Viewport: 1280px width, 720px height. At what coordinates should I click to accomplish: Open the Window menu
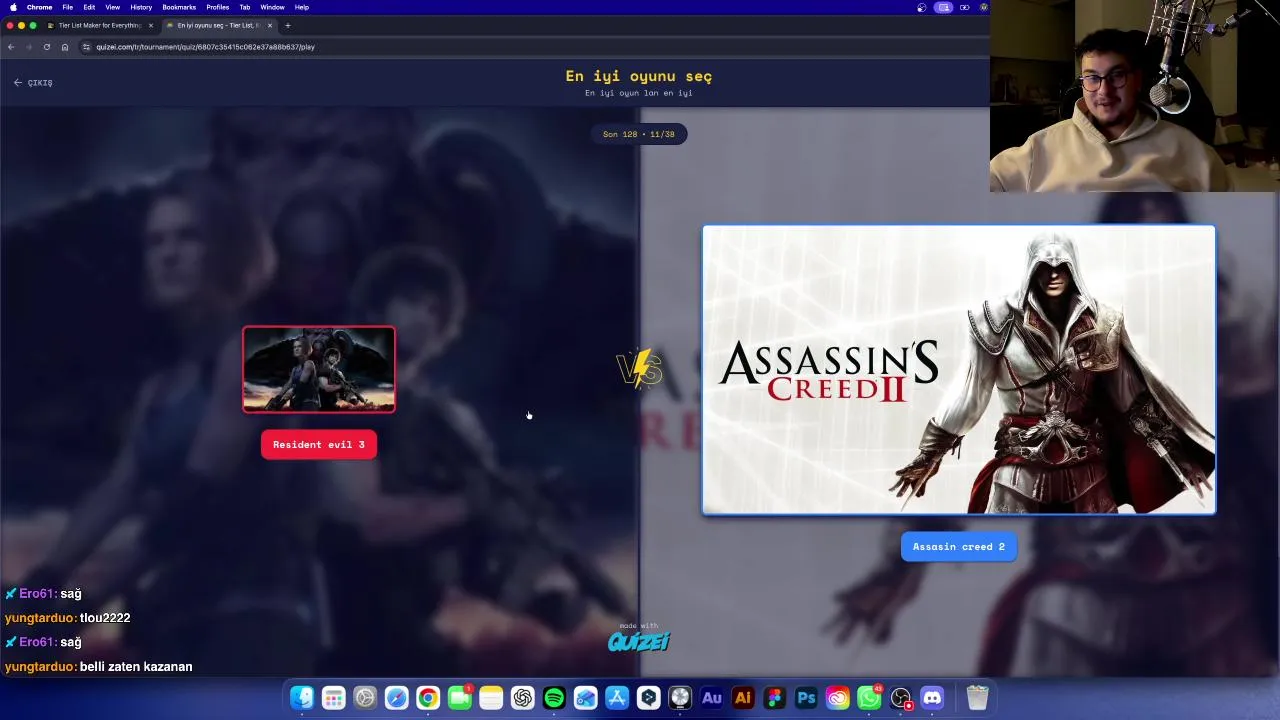tap(272, 7)
